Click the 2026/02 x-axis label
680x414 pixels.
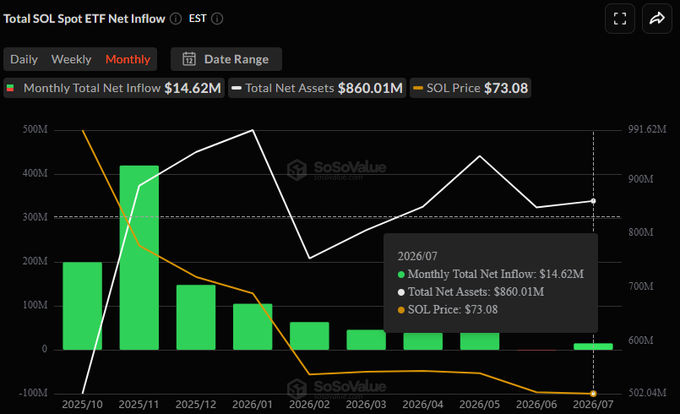tap(310, 404)
